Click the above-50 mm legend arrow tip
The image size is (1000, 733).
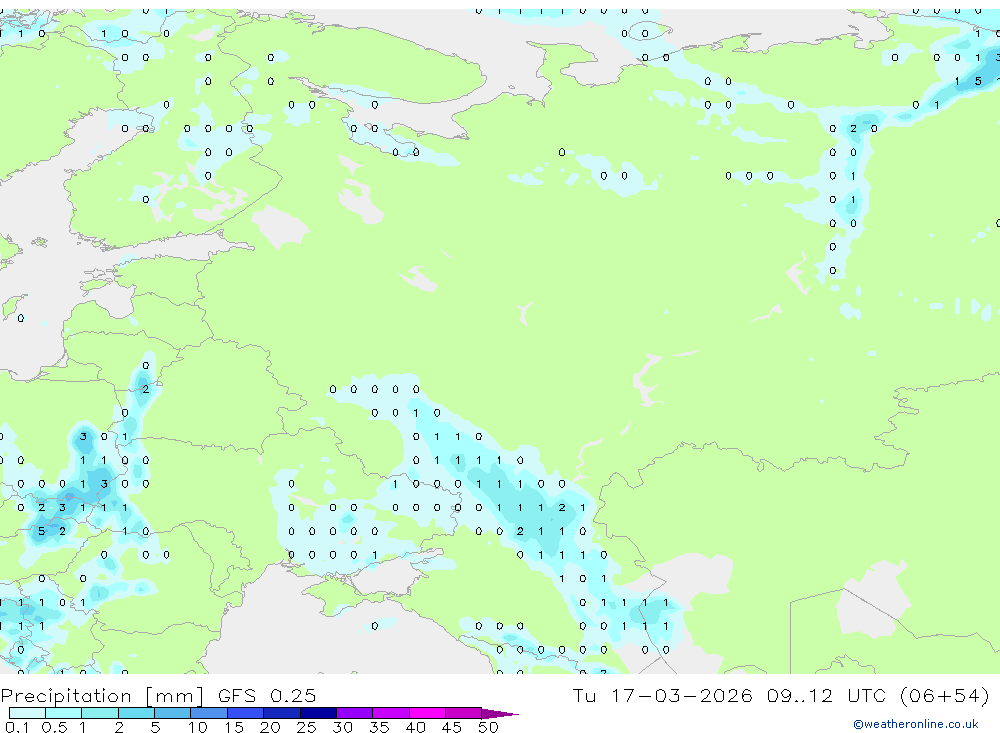[500, 714]
